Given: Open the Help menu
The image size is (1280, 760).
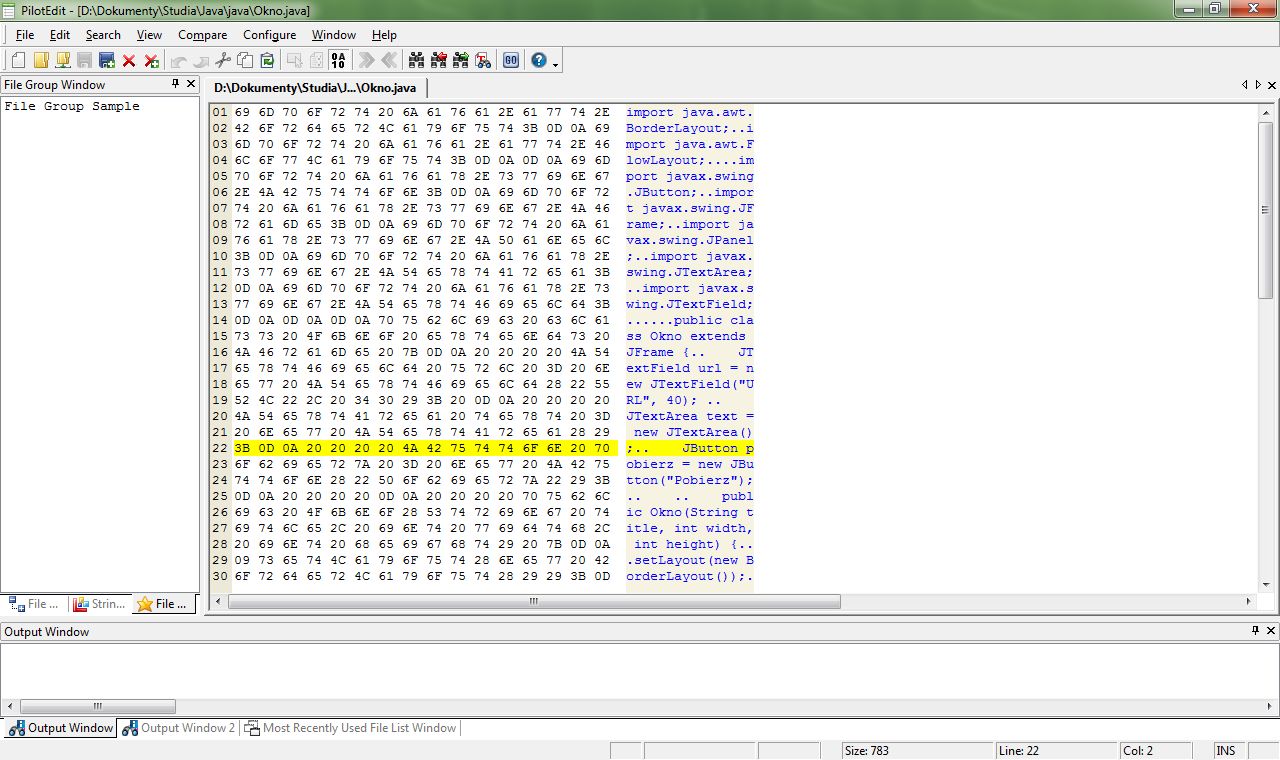Looking at the screenshot, I should pyautogui.click(x=384, y=34).
